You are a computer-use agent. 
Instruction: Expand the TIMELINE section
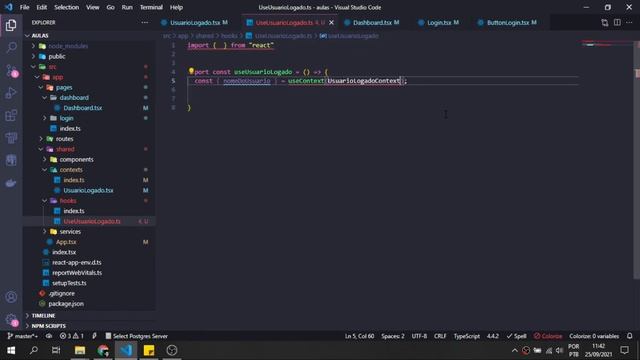[90, 316]
